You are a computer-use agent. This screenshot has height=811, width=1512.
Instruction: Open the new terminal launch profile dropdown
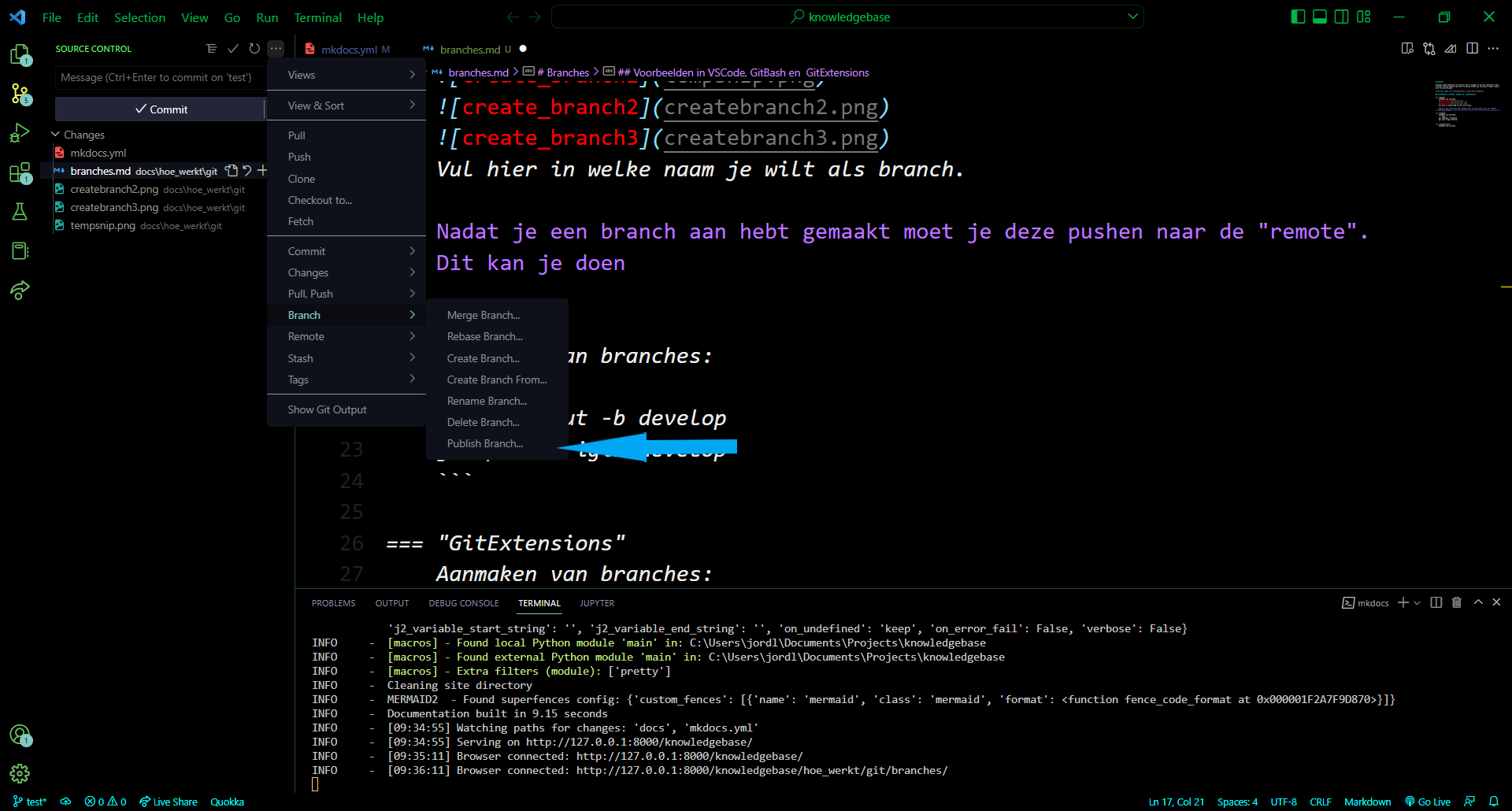pos(1417,602)
